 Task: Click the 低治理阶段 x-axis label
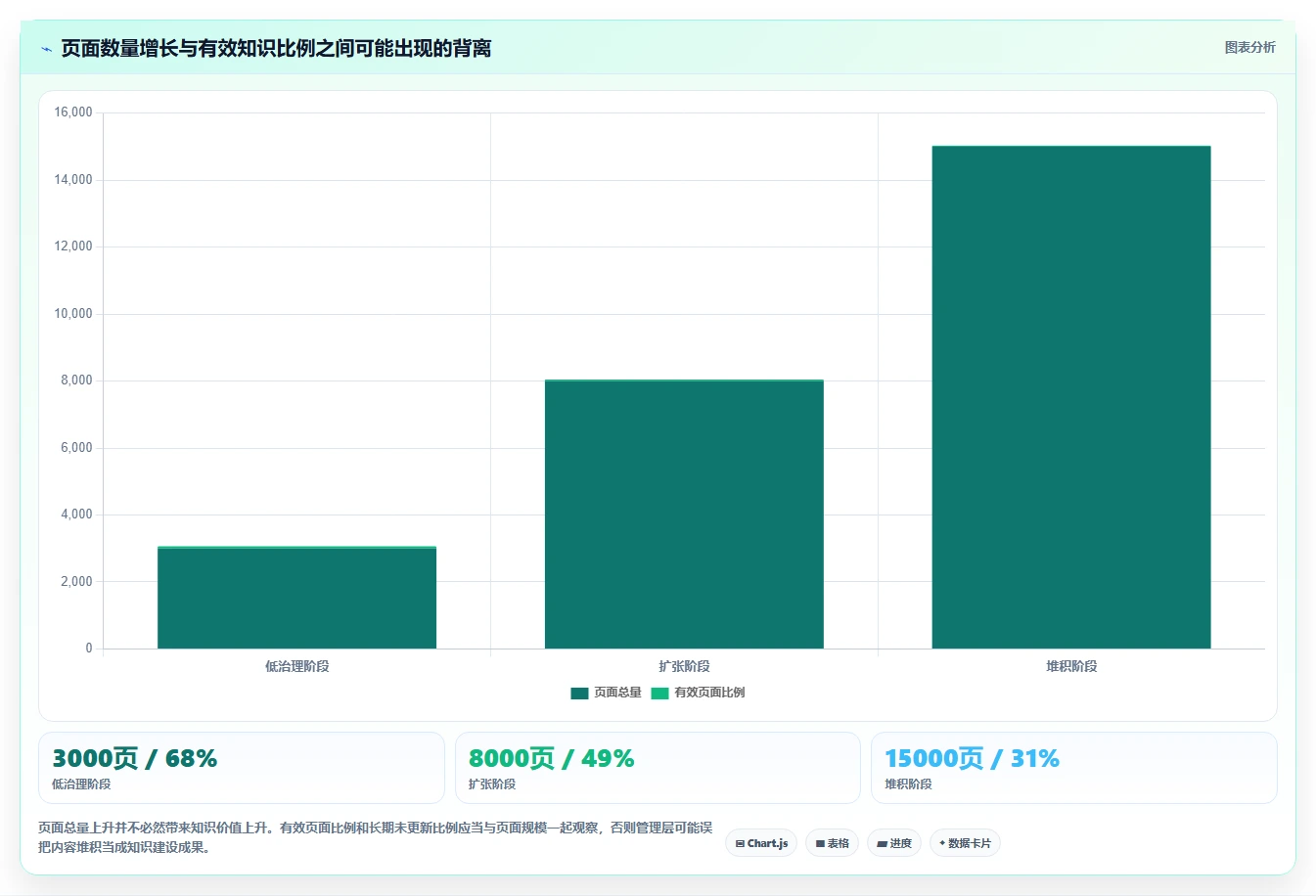coord(296,666)
